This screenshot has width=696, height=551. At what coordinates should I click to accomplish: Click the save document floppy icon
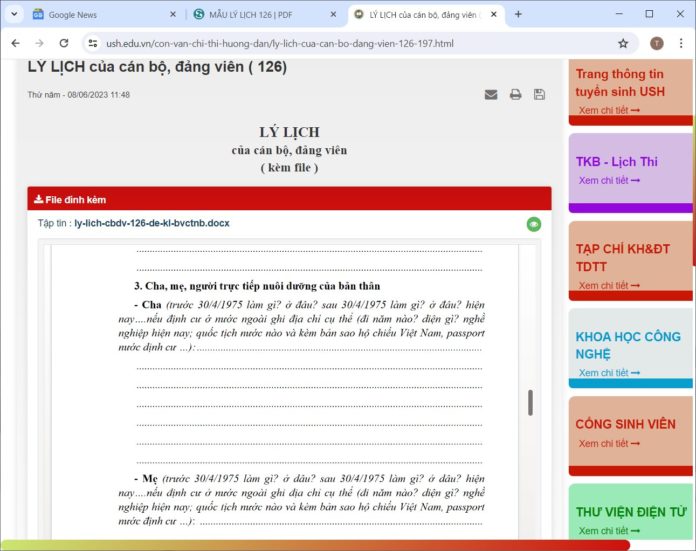click(x=540, y=95)
